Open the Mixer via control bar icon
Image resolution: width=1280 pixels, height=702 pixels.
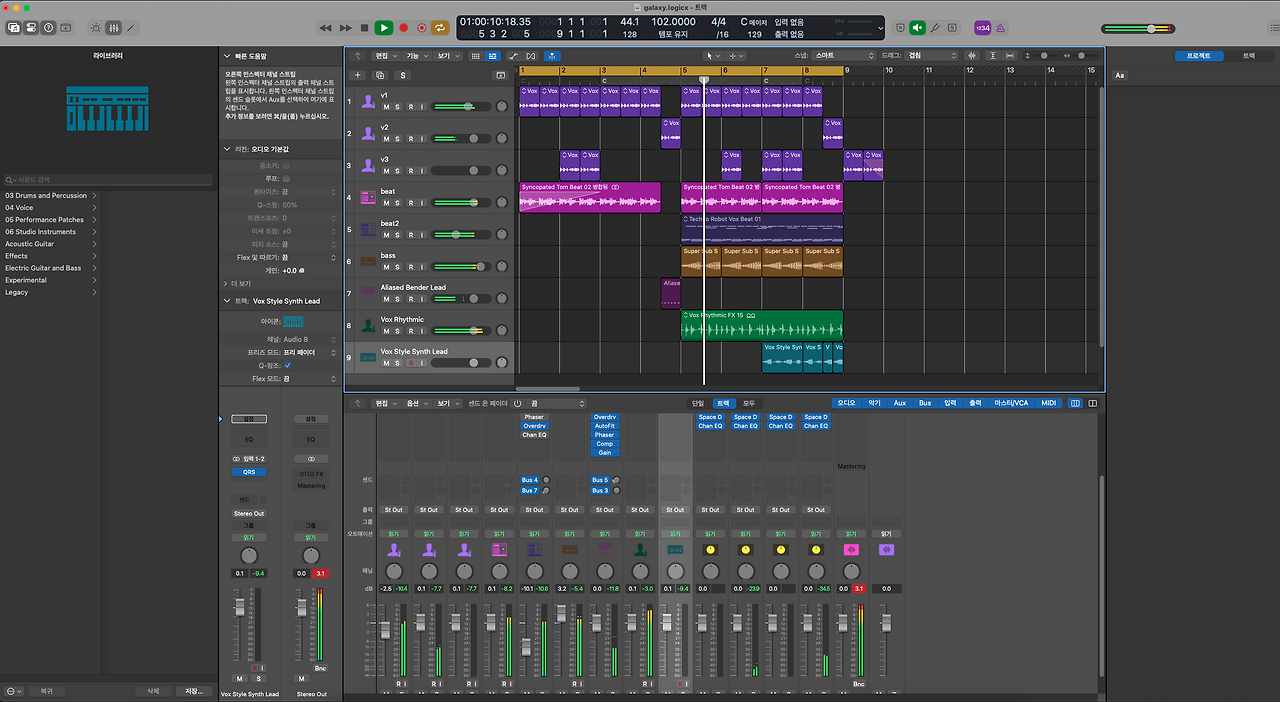point(113,28)
